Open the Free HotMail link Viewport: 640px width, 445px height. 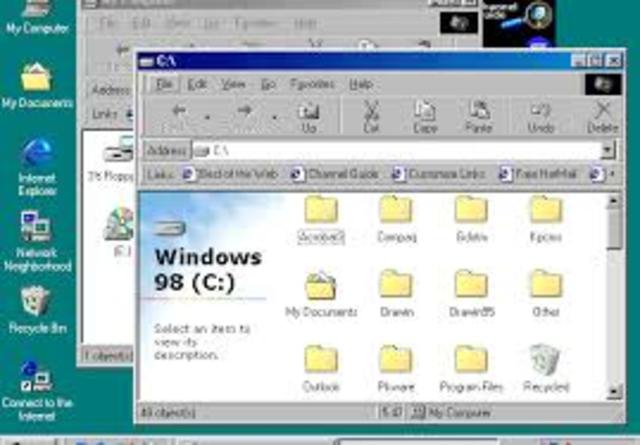click(x=538, y=174)
